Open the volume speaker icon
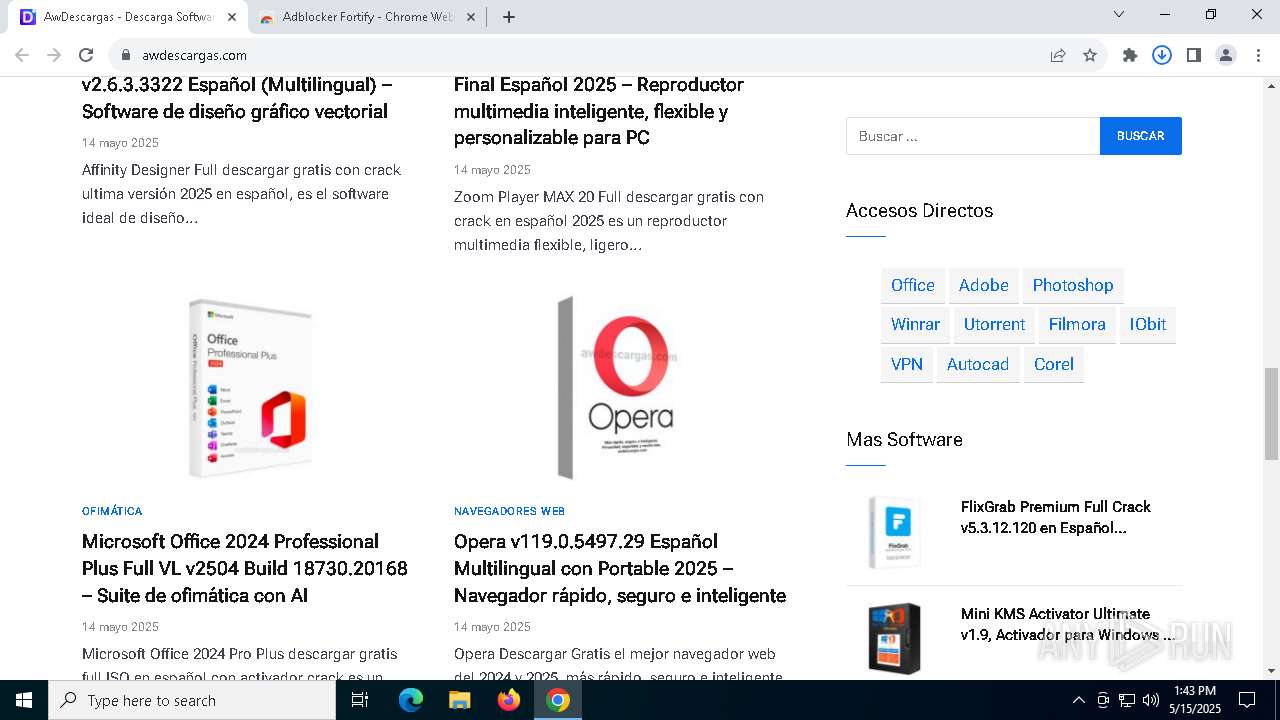 (x=1151, y=700)
